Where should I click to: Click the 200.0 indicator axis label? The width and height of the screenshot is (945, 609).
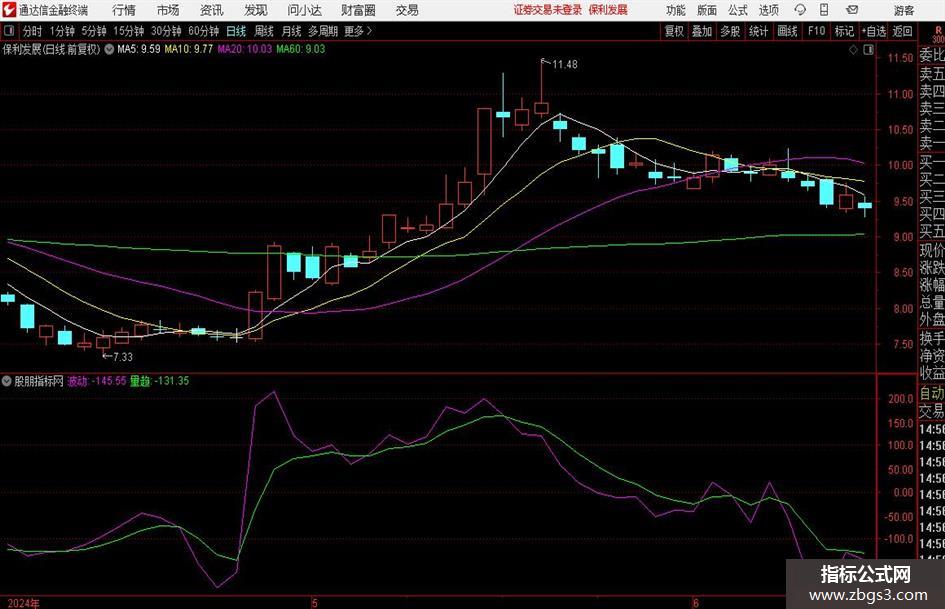[x=900, y=399]
